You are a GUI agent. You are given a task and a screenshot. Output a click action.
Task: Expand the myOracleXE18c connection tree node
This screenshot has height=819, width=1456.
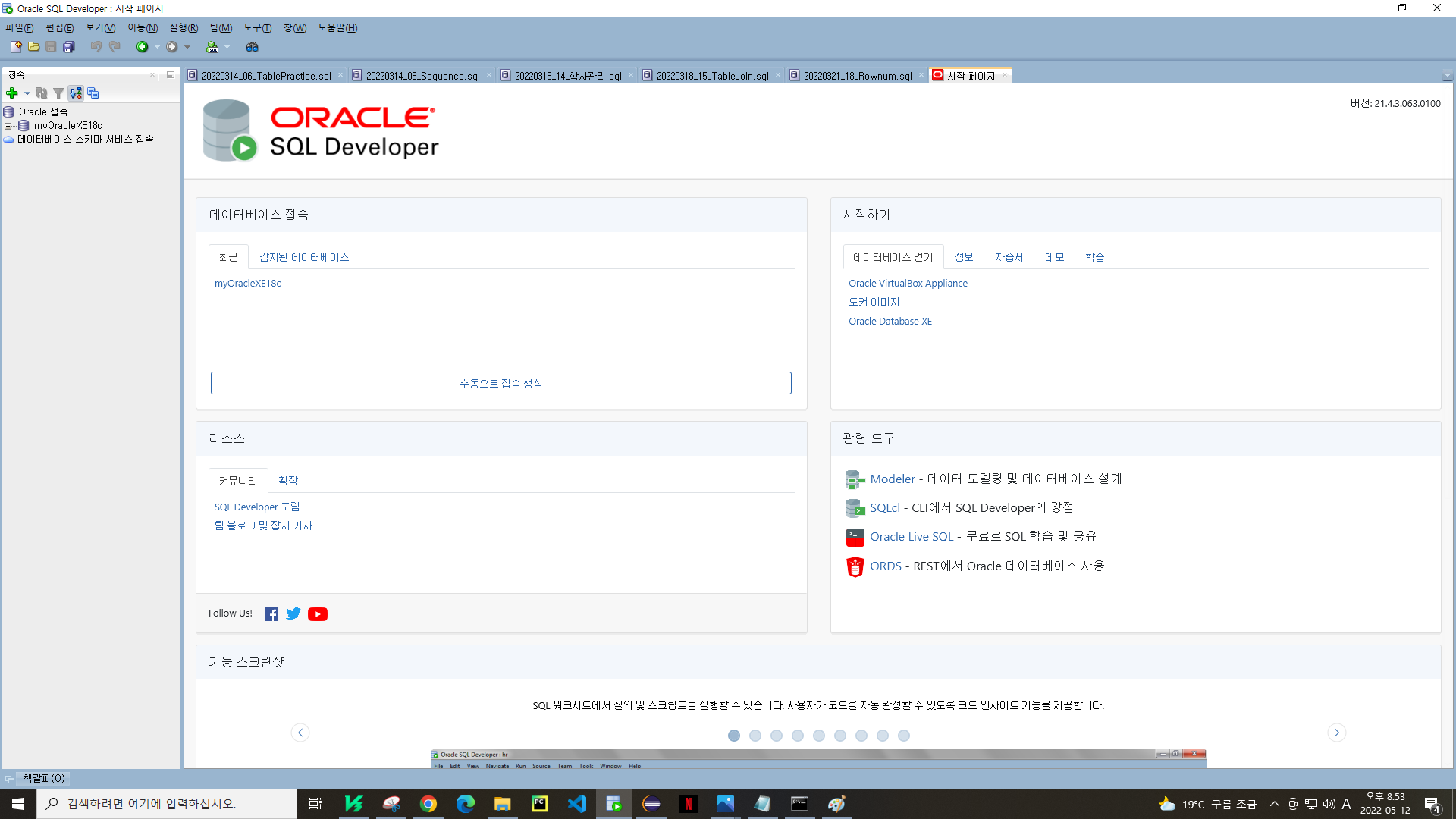[x=8, y=126]
